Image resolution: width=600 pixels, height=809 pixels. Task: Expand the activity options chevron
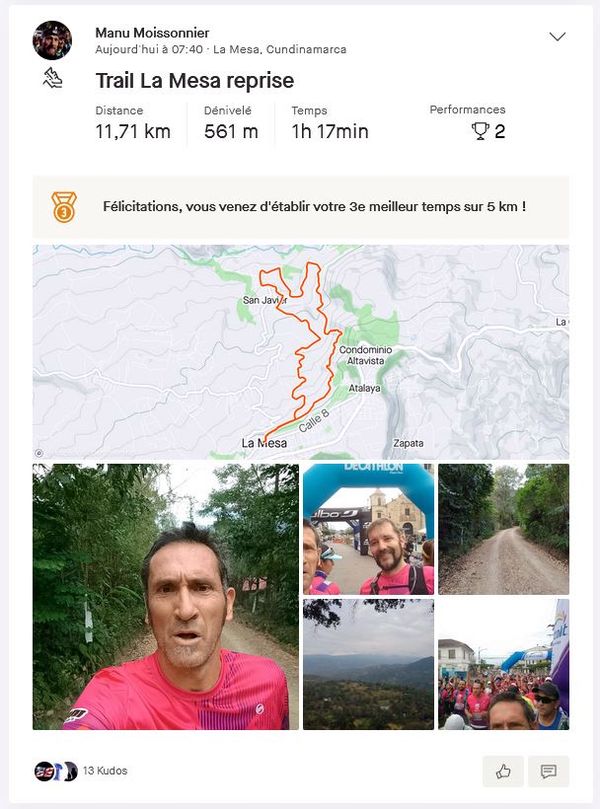tap(557, 36)
